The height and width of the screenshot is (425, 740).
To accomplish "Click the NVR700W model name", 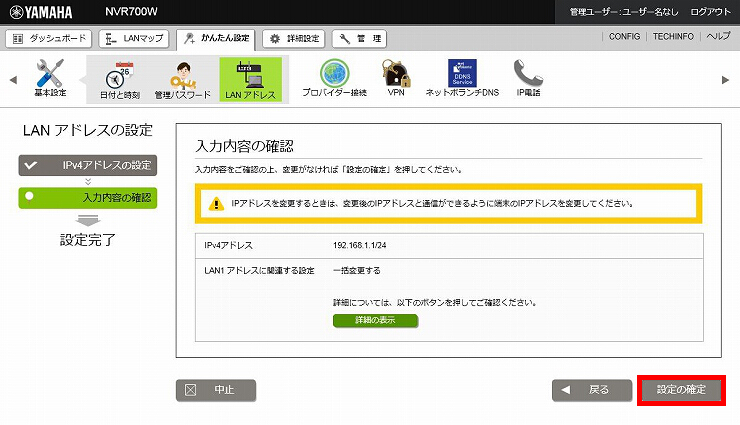I will click(x=131, y=12).
